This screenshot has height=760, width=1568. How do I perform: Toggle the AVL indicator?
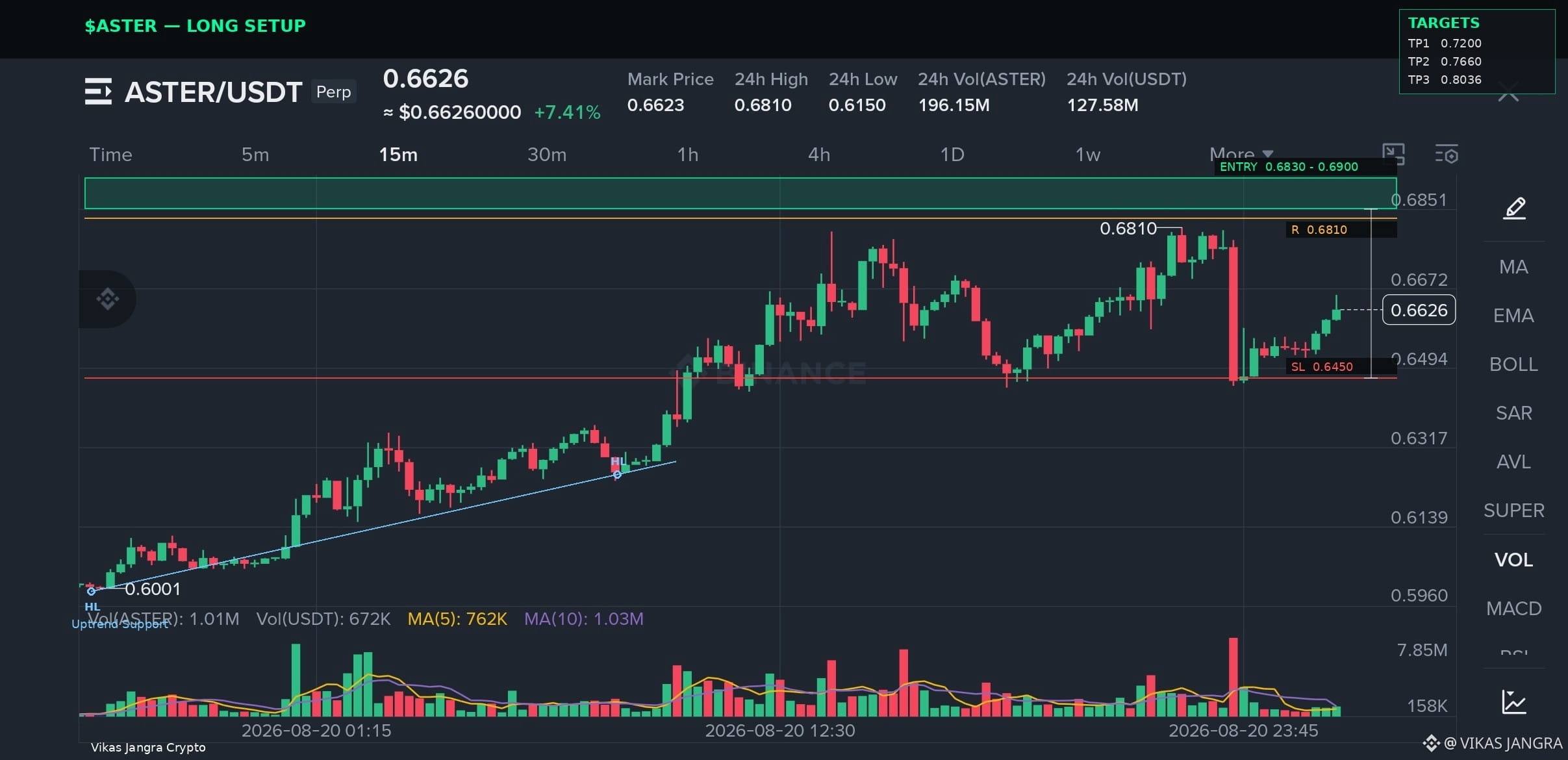[x=1513, y=462]
